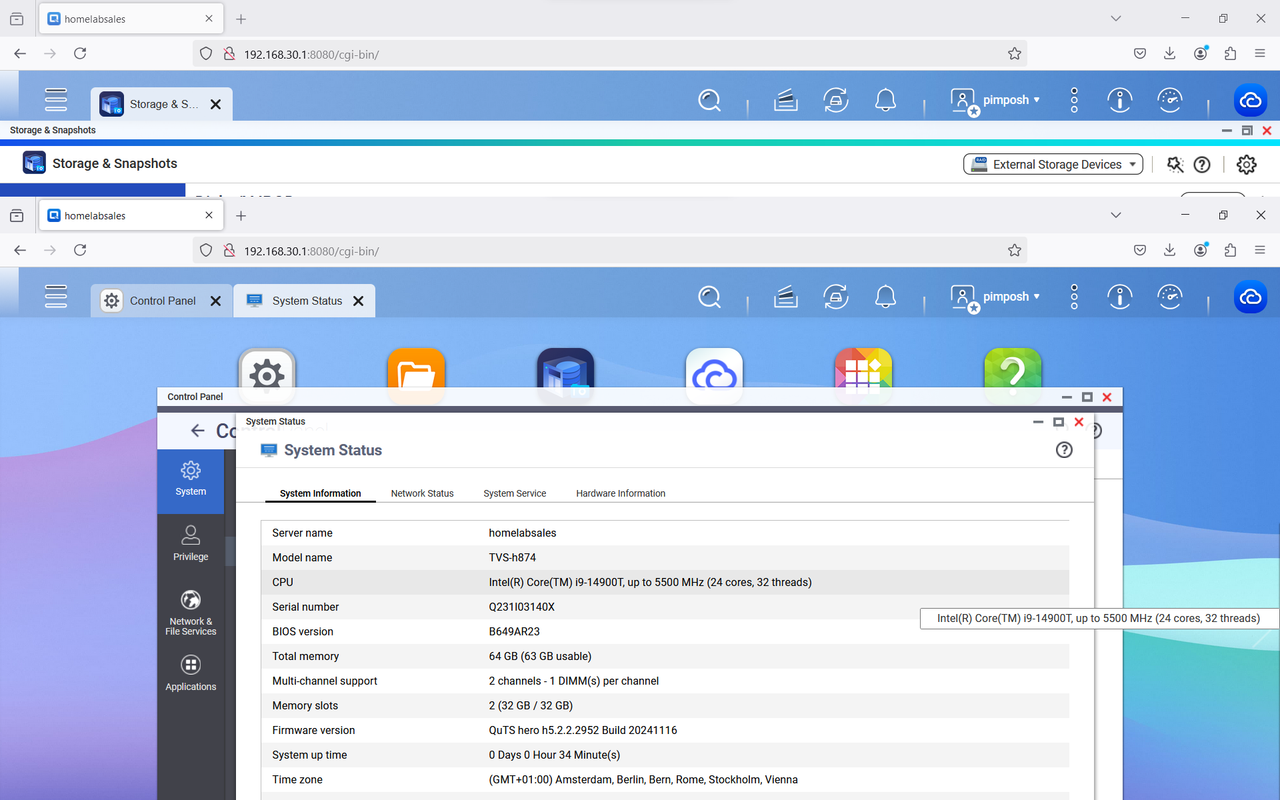The image size is (1280, 800).
Task: Select Network & File Services sidebar category
Action: click(x=190, y=613)
